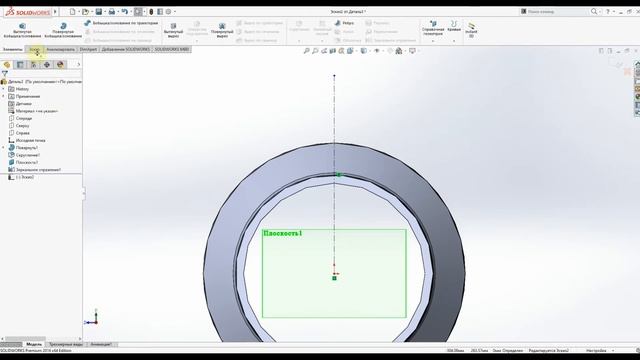Expand the Примечания tree node
This screenshot has width=640, height=360.
click(4, 96)
